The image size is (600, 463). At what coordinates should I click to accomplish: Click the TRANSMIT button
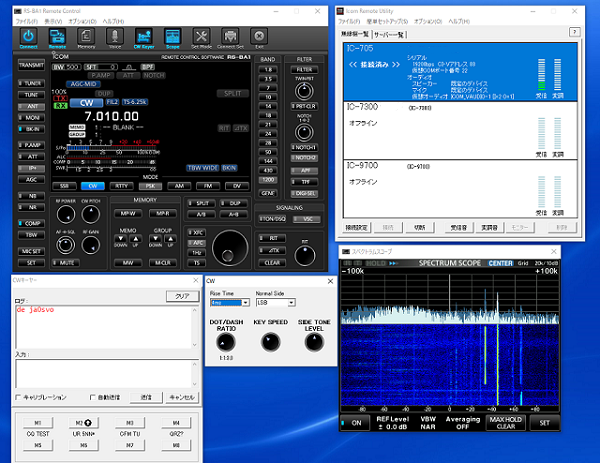31,65
